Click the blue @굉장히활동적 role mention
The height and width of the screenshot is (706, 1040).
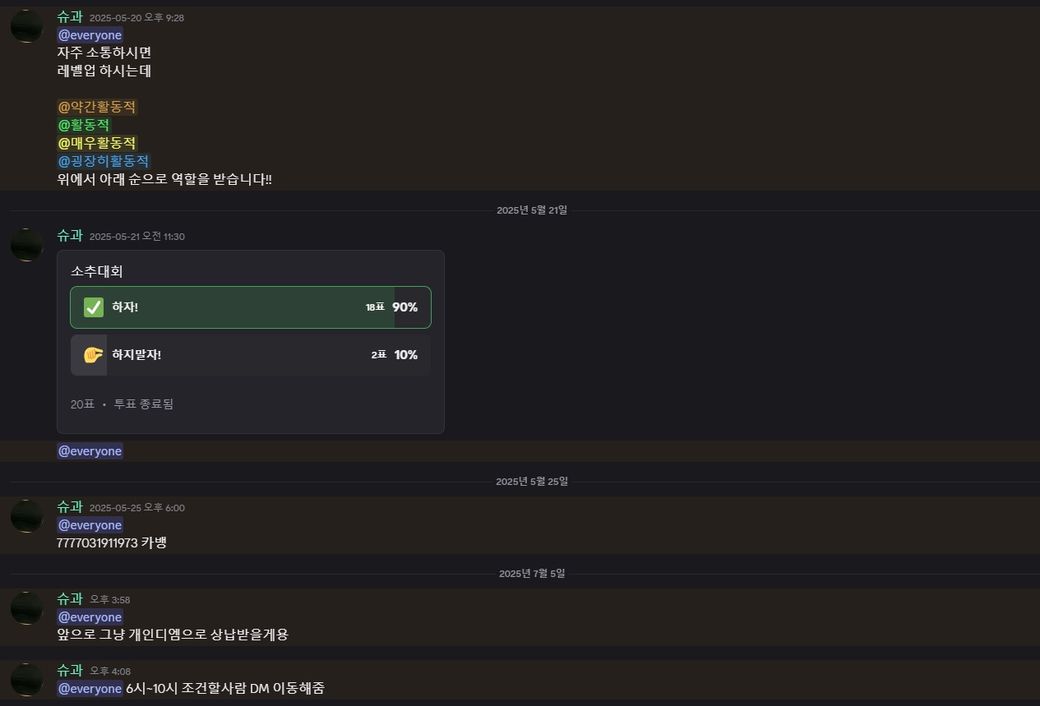pyautogui.click(x=103, y=161)
